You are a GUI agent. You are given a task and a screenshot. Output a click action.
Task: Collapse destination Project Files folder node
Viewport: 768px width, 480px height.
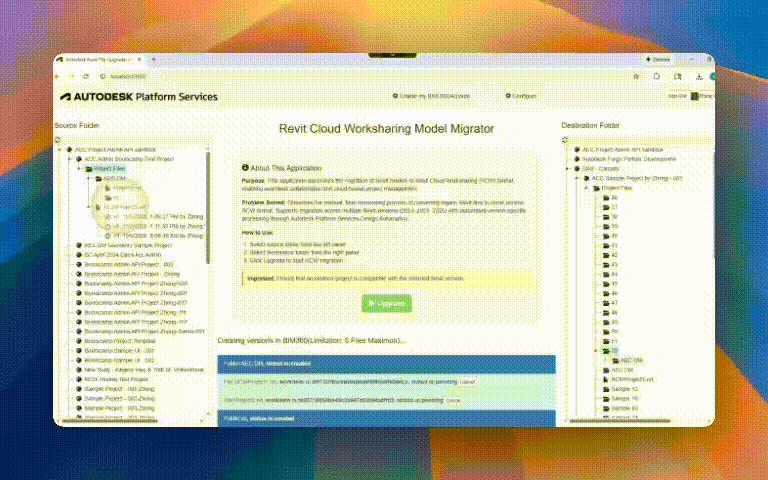point(587,188)
